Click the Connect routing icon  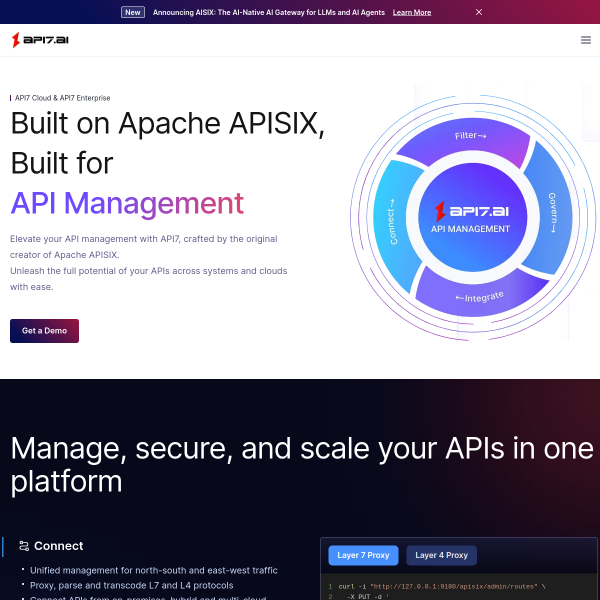tap(24, 546)
